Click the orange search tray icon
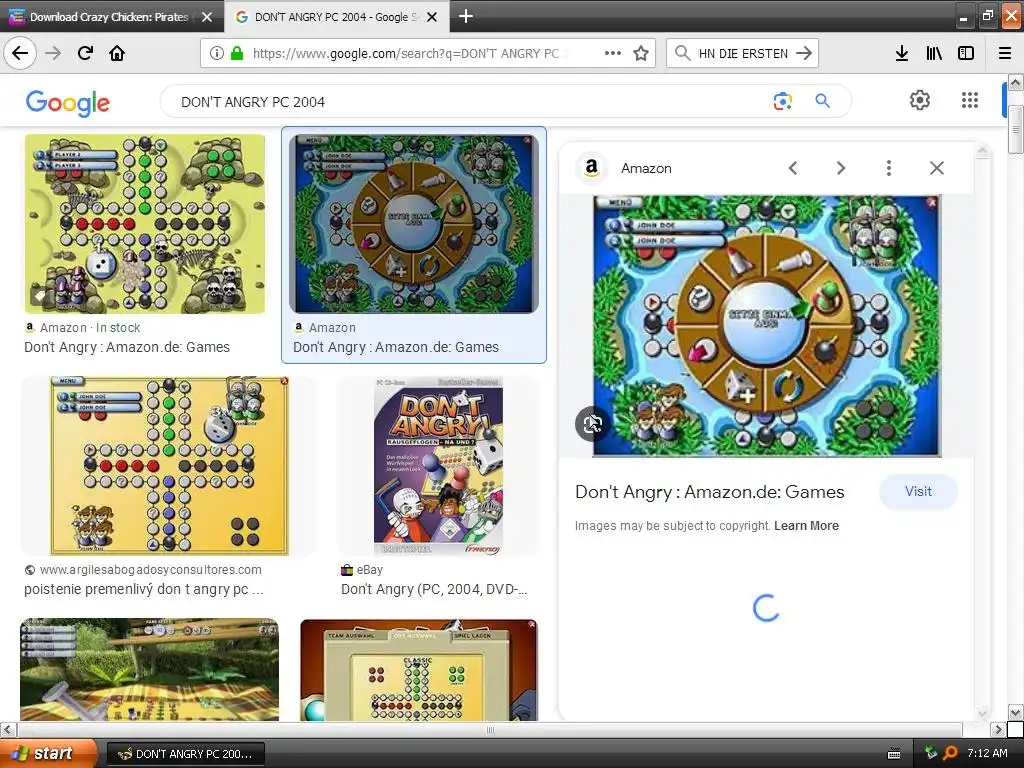This screenshot has width=1024, height=768. coord(950,754)
